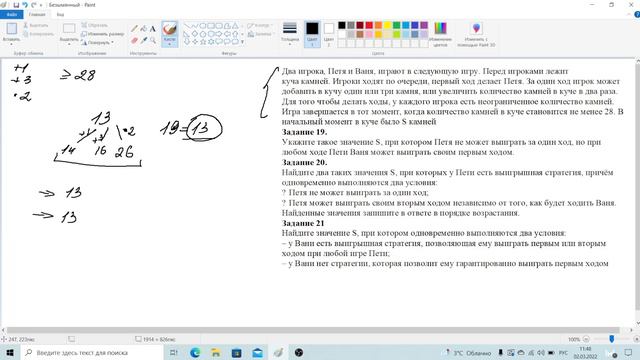Open the Brushes dropdown arrow
640x360 pixels.
pos(169,44)
